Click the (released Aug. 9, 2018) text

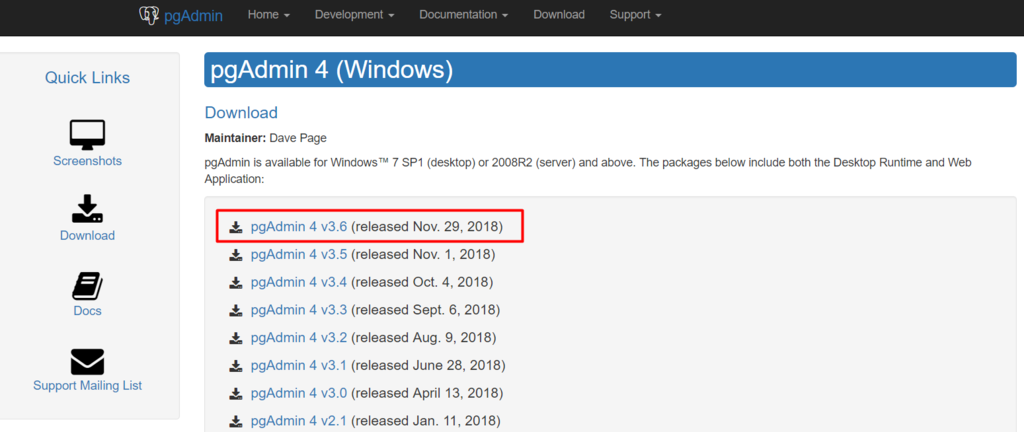point(424,338)
